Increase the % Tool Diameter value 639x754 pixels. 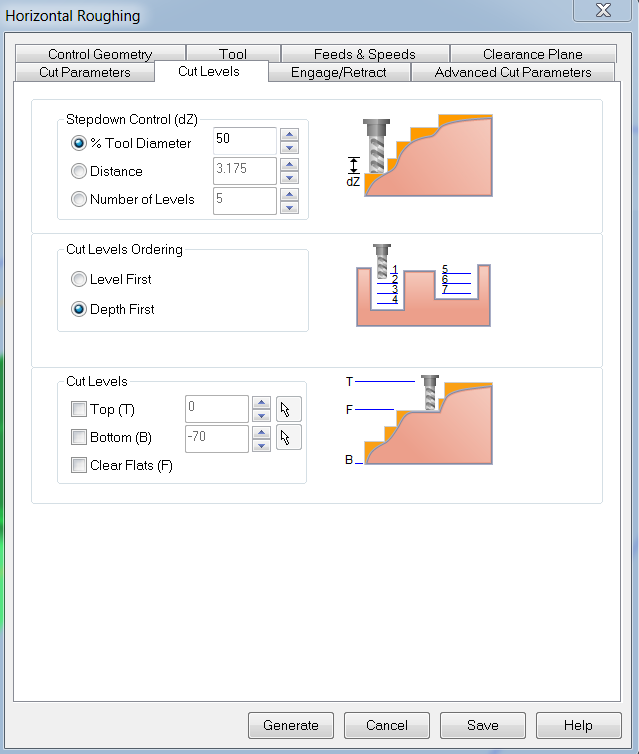[289, 135]
